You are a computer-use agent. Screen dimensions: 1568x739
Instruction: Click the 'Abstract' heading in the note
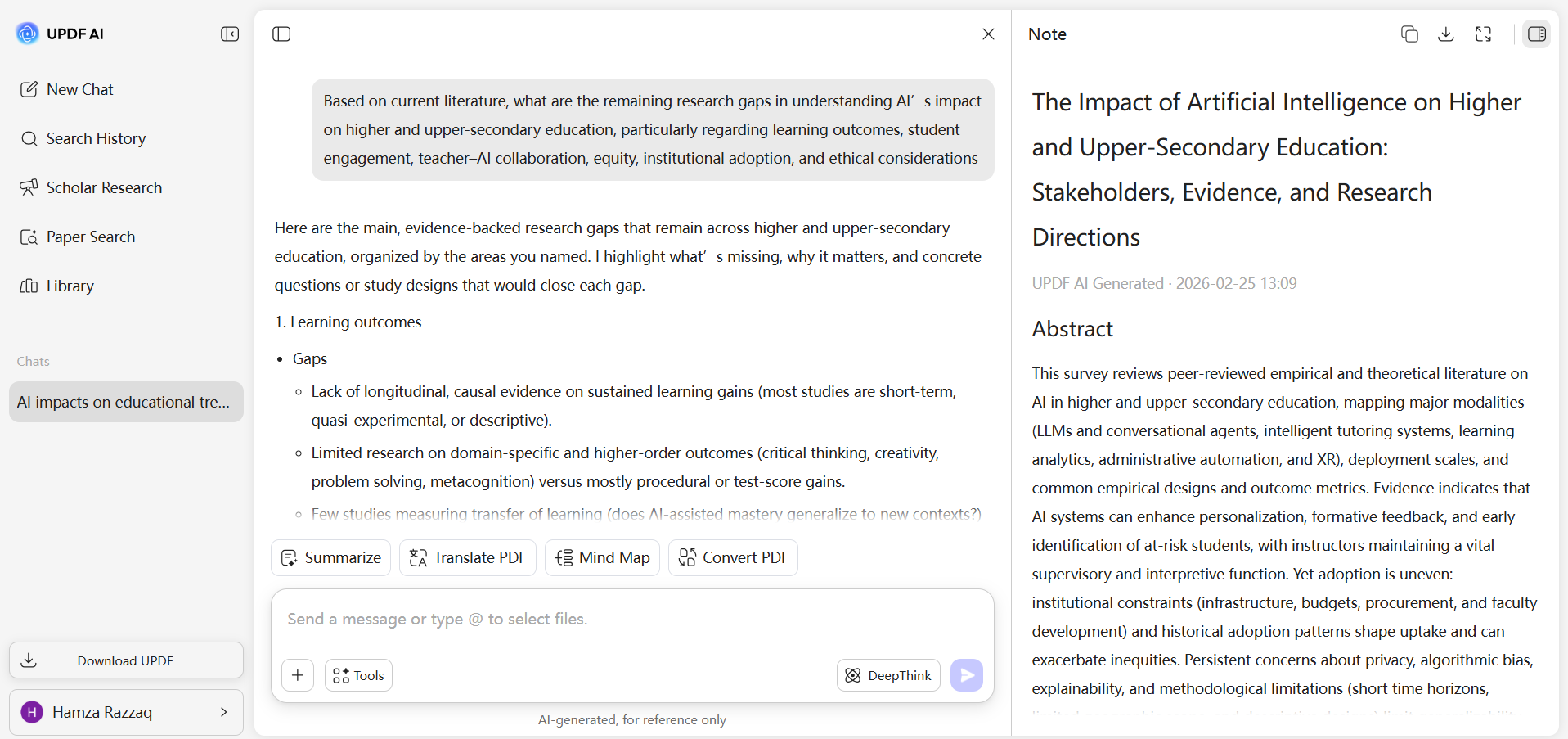[1072, 329]
